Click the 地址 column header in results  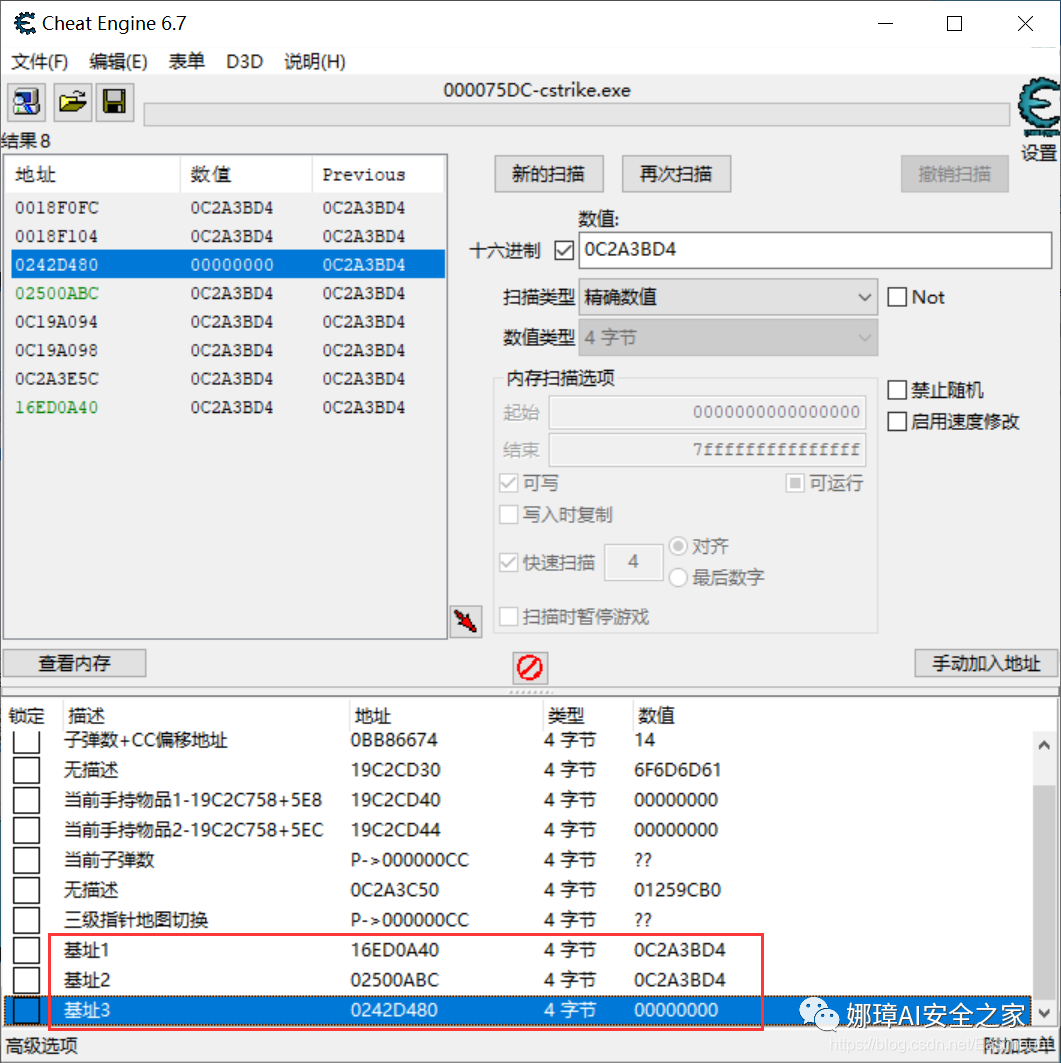(93, 174)
